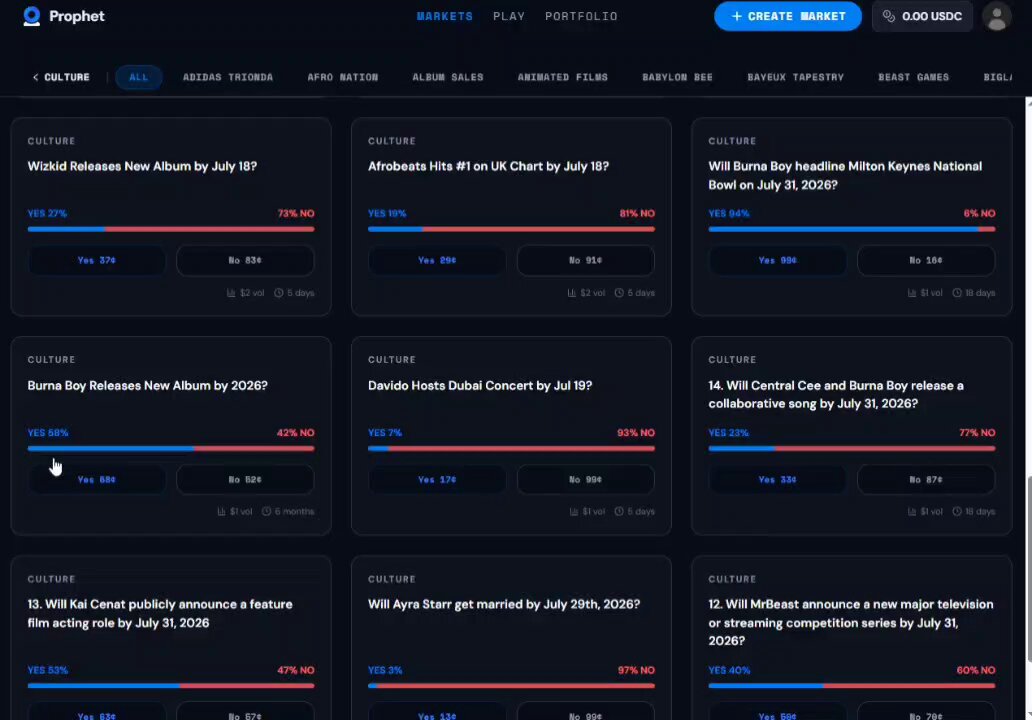Filter by Afro Nation
The width and height of the screenshot is (1032, 720).
342,77
